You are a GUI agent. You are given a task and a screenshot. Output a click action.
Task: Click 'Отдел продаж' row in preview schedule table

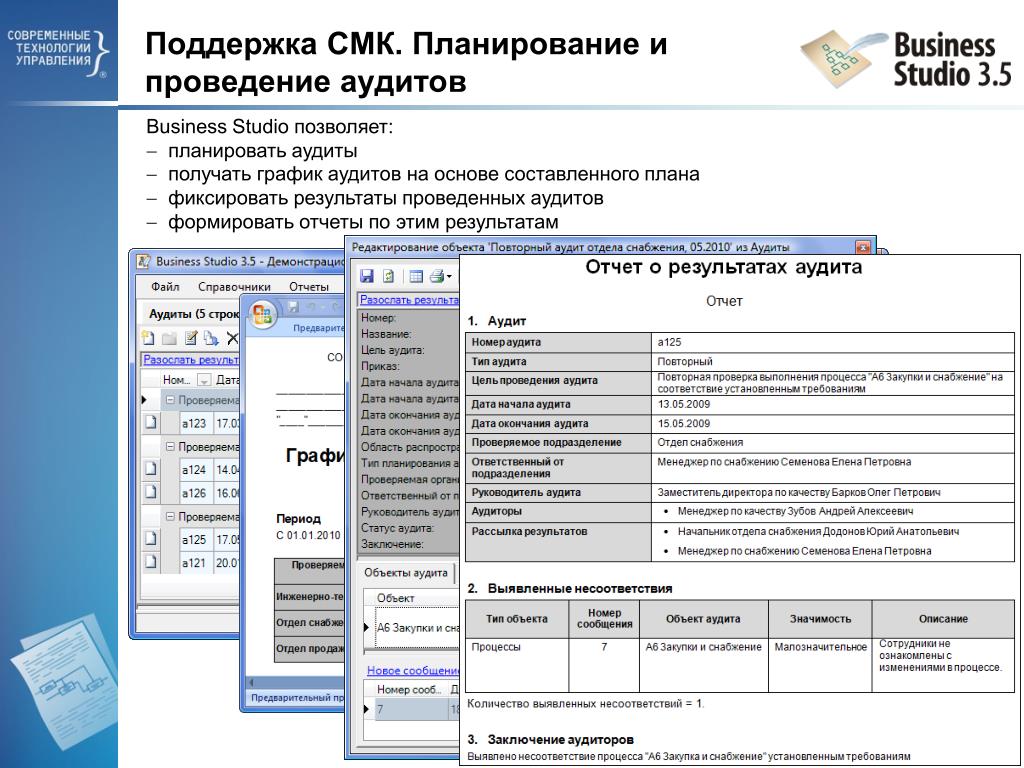tap(310, 648)
